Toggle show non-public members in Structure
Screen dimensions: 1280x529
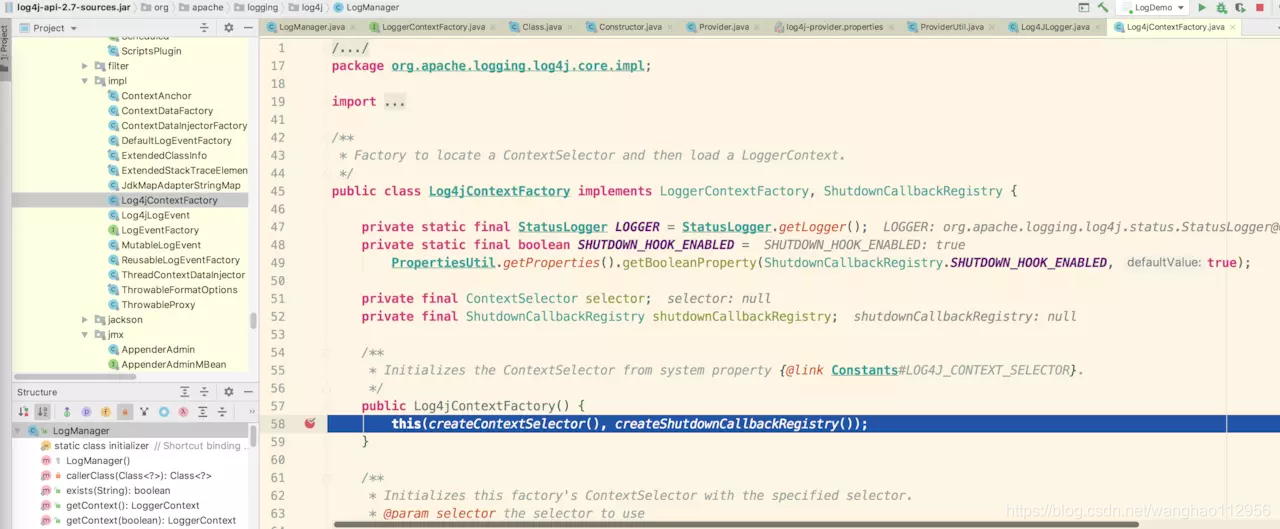(x=125, y=411)
